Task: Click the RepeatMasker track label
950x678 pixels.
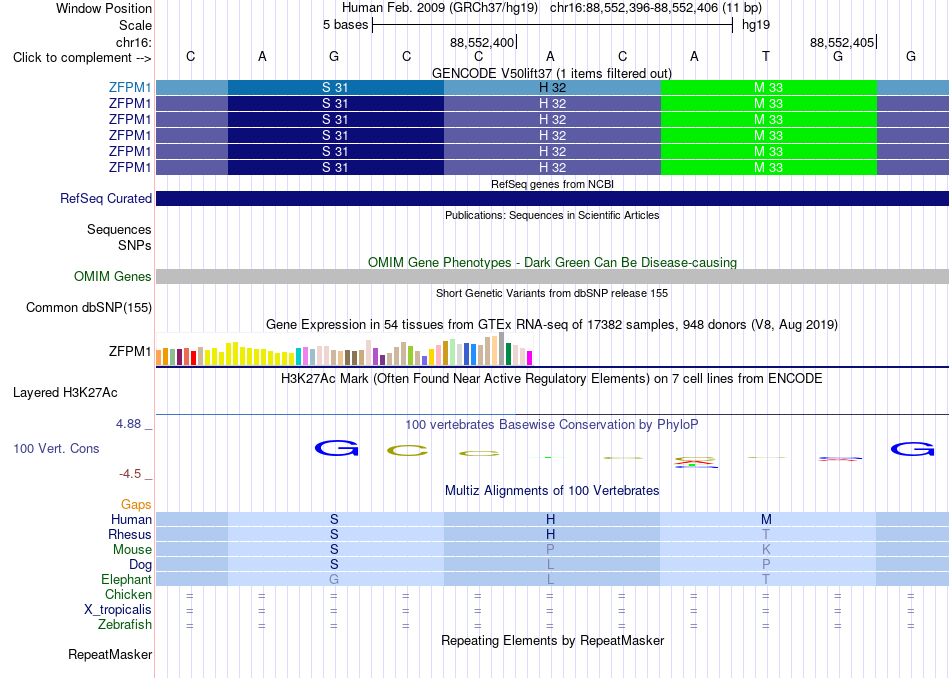Action: [110, 654]
